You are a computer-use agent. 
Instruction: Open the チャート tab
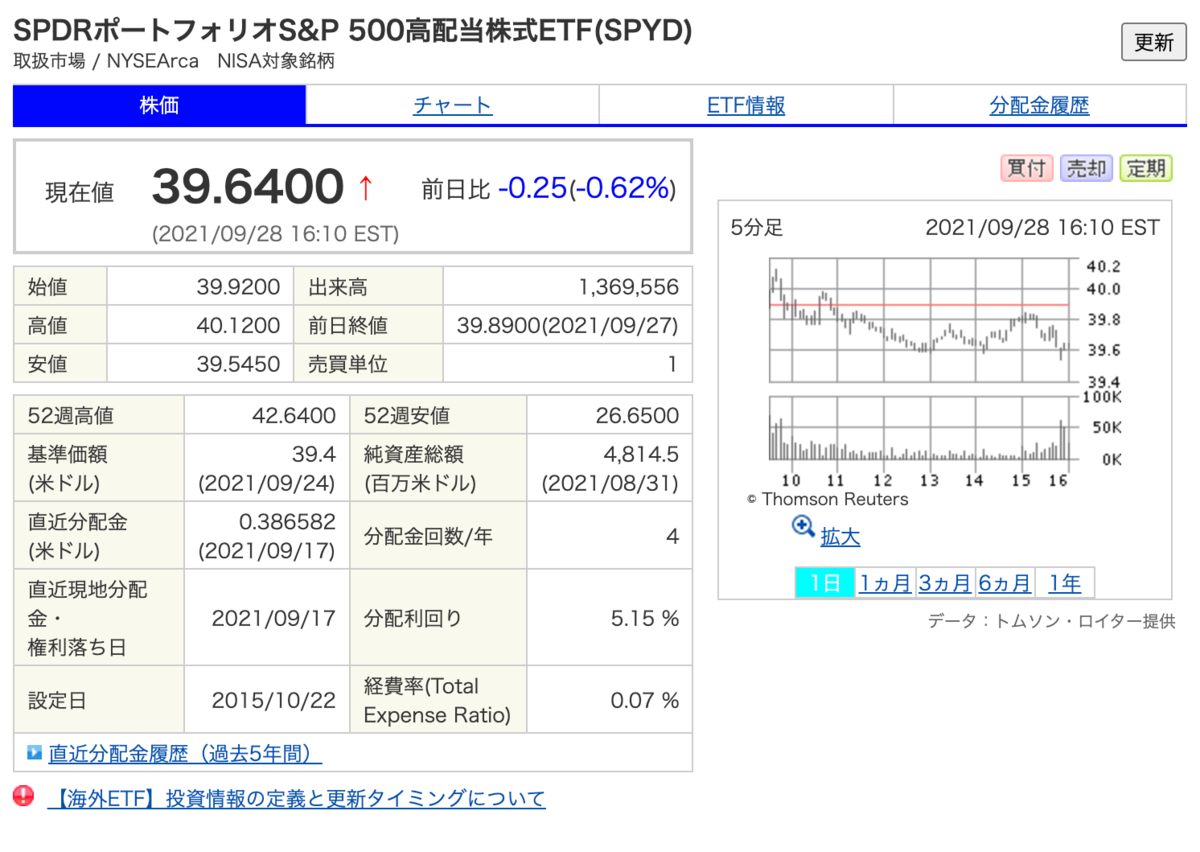452,106
